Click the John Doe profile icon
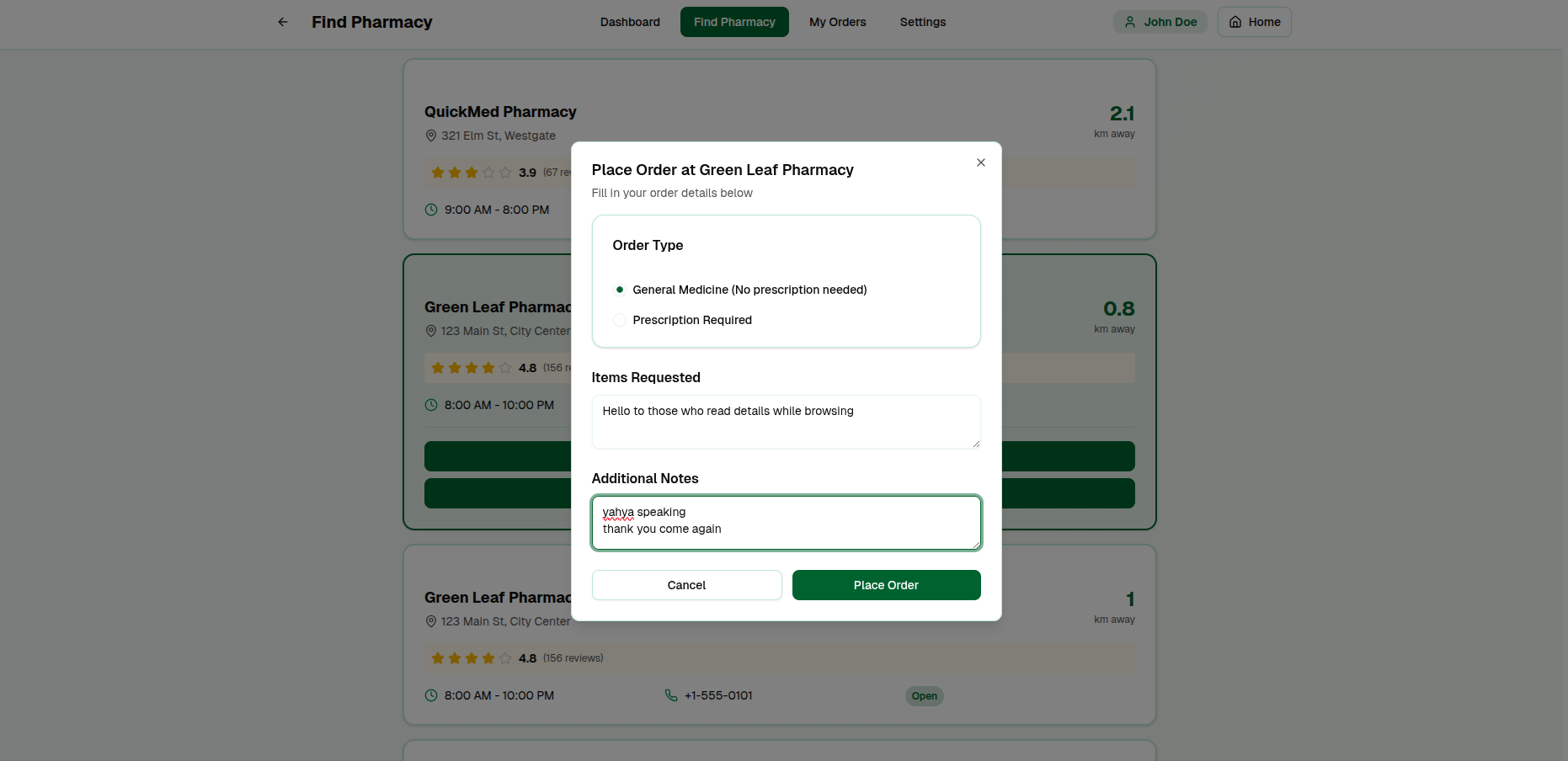Screen dimensions: 1568x761 1129,22
